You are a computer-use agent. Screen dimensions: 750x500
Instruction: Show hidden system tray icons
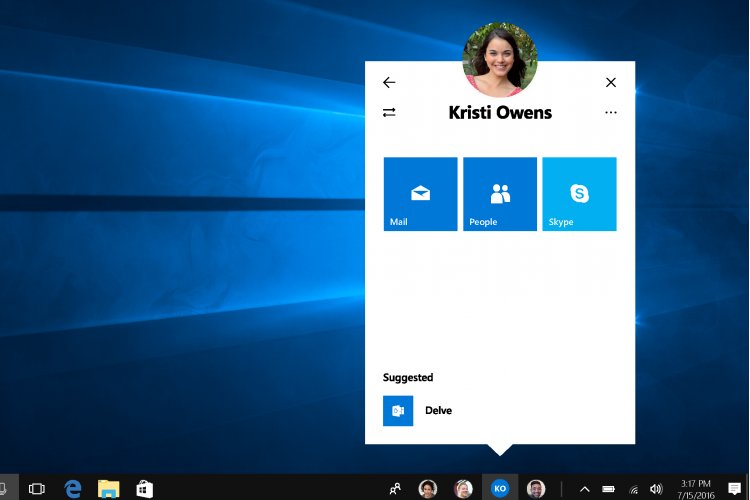point(585,489)
